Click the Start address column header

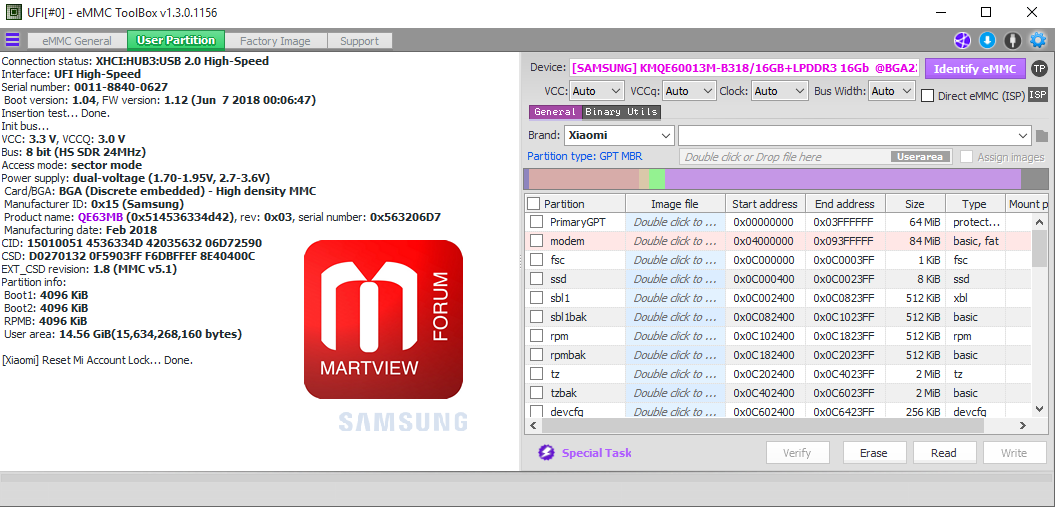765,204
